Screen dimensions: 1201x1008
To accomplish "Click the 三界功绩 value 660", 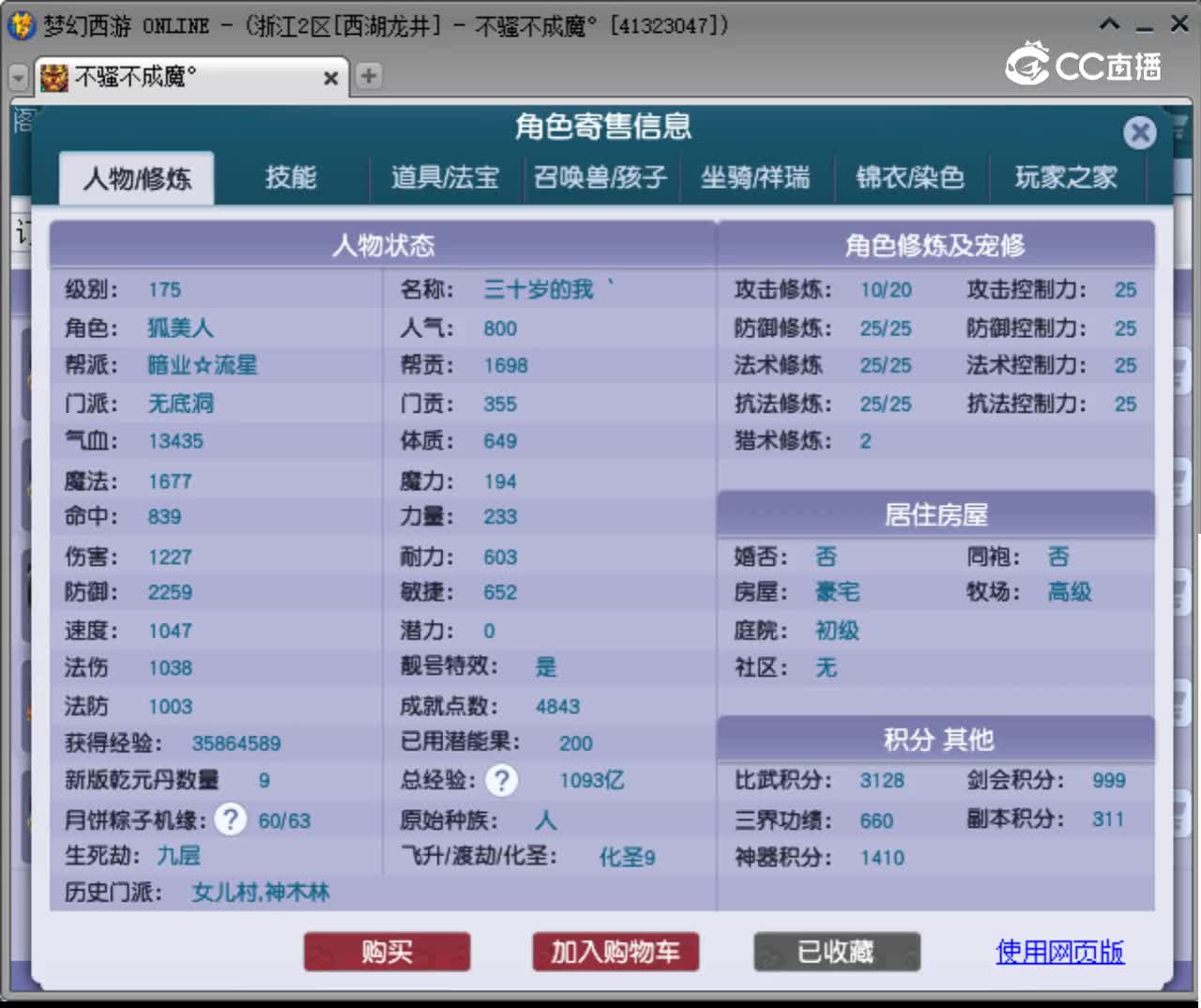I will [x=876, y=821].
